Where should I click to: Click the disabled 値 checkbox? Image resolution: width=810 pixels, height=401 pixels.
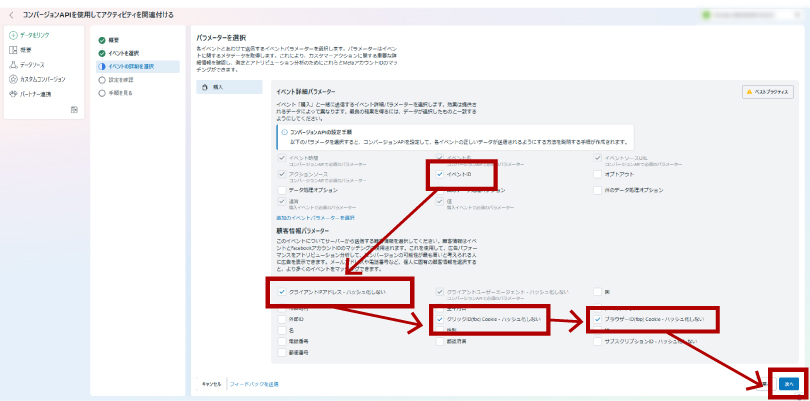(x=440, y=201)
